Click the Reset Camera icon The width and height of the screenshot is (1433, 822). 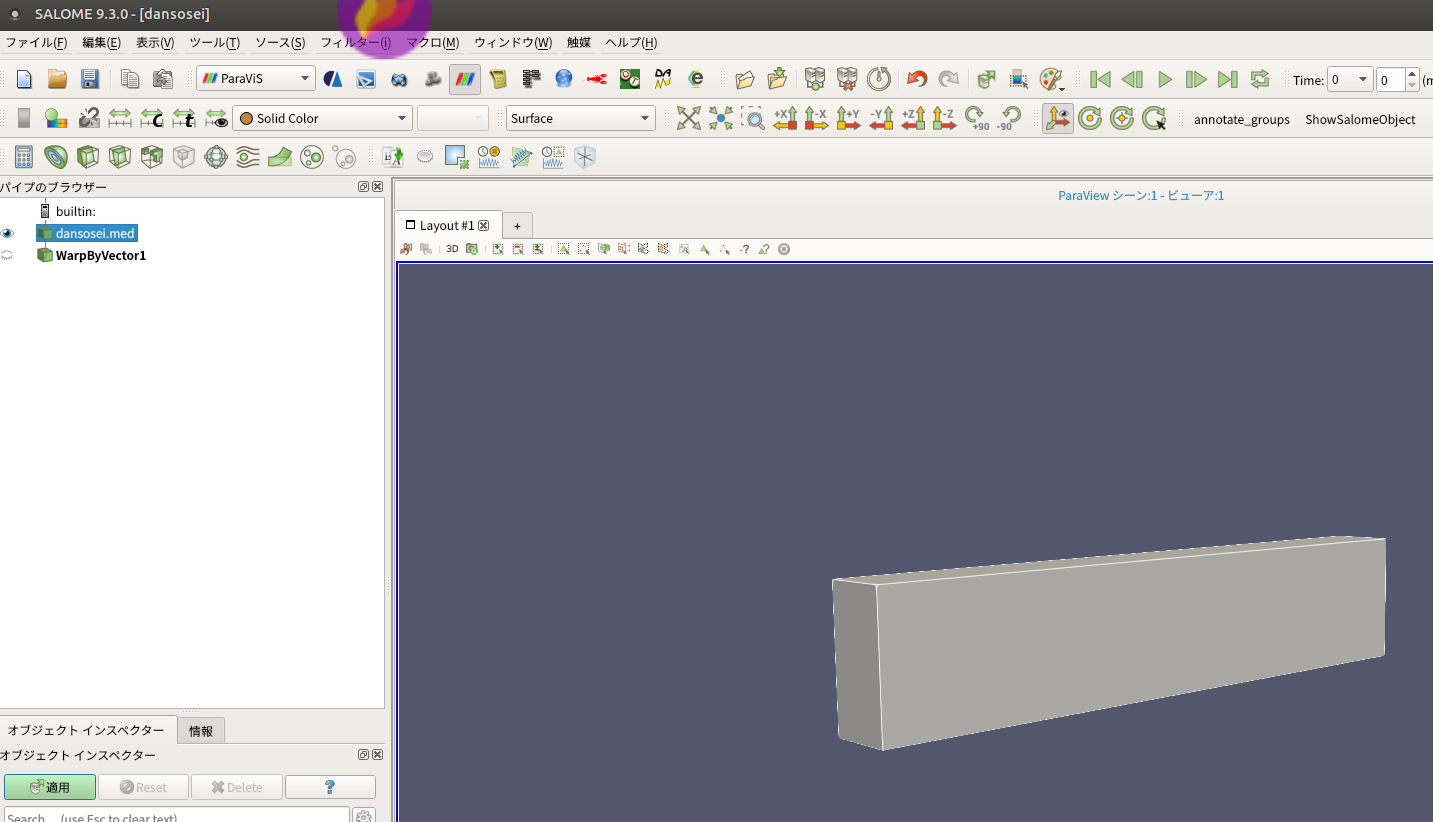(689, 118)
